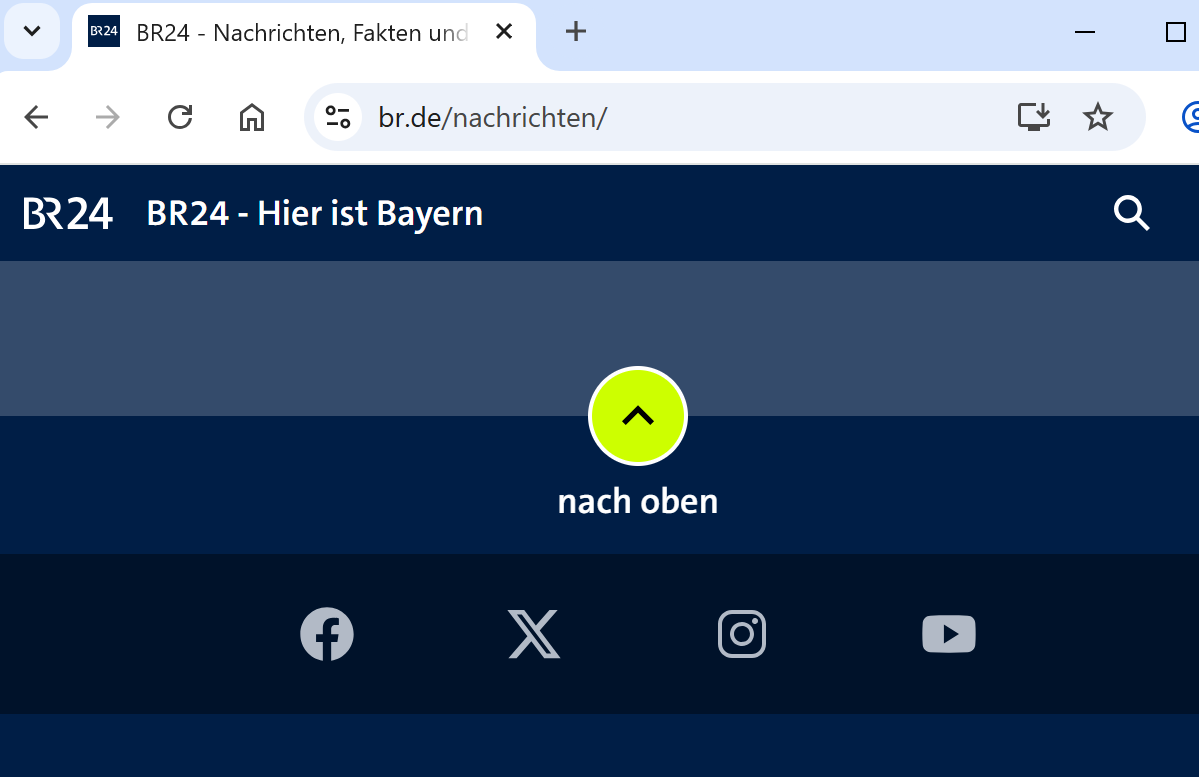The height and width of the screenshot is (777, 1199).
Task: Click the address bar URL br.de/nachrichten/
Action: click(x=492, y=118)
